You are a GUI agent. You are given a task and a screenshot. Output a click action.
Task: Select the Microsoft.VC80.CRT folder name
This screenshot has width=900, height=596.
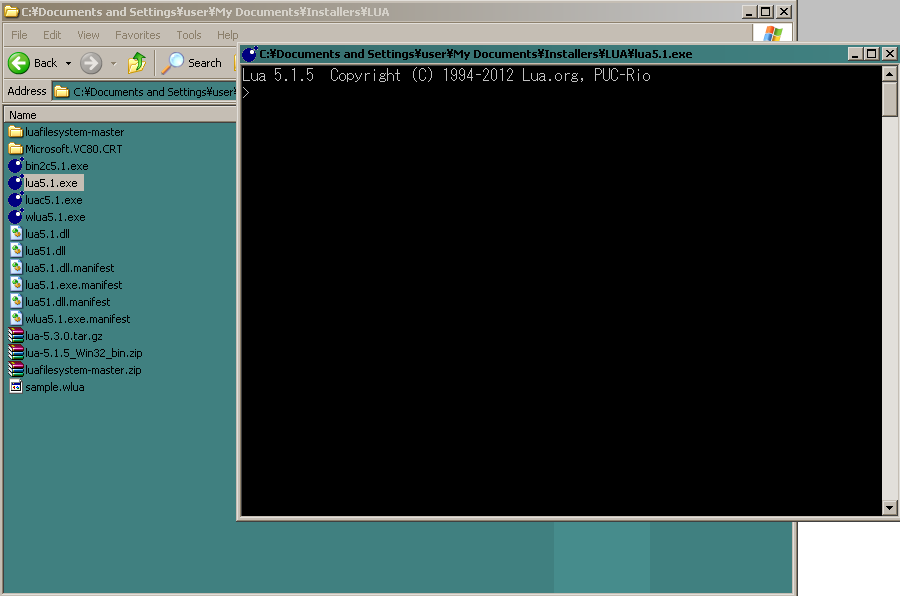73,149
